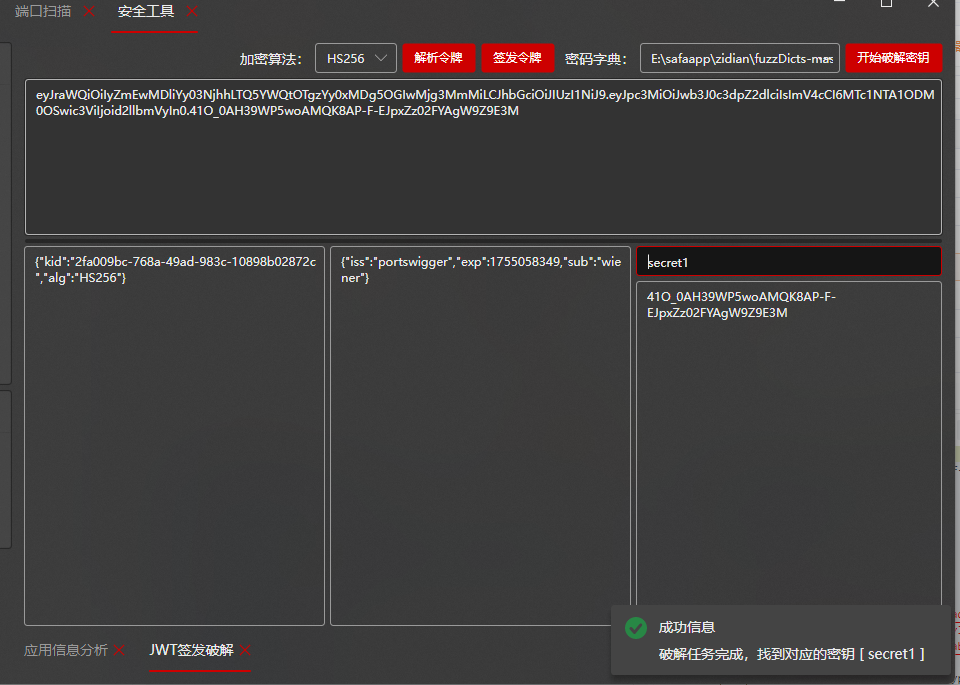Dismiss the 成功信息 success notification
960x685 pixels.
780,640
